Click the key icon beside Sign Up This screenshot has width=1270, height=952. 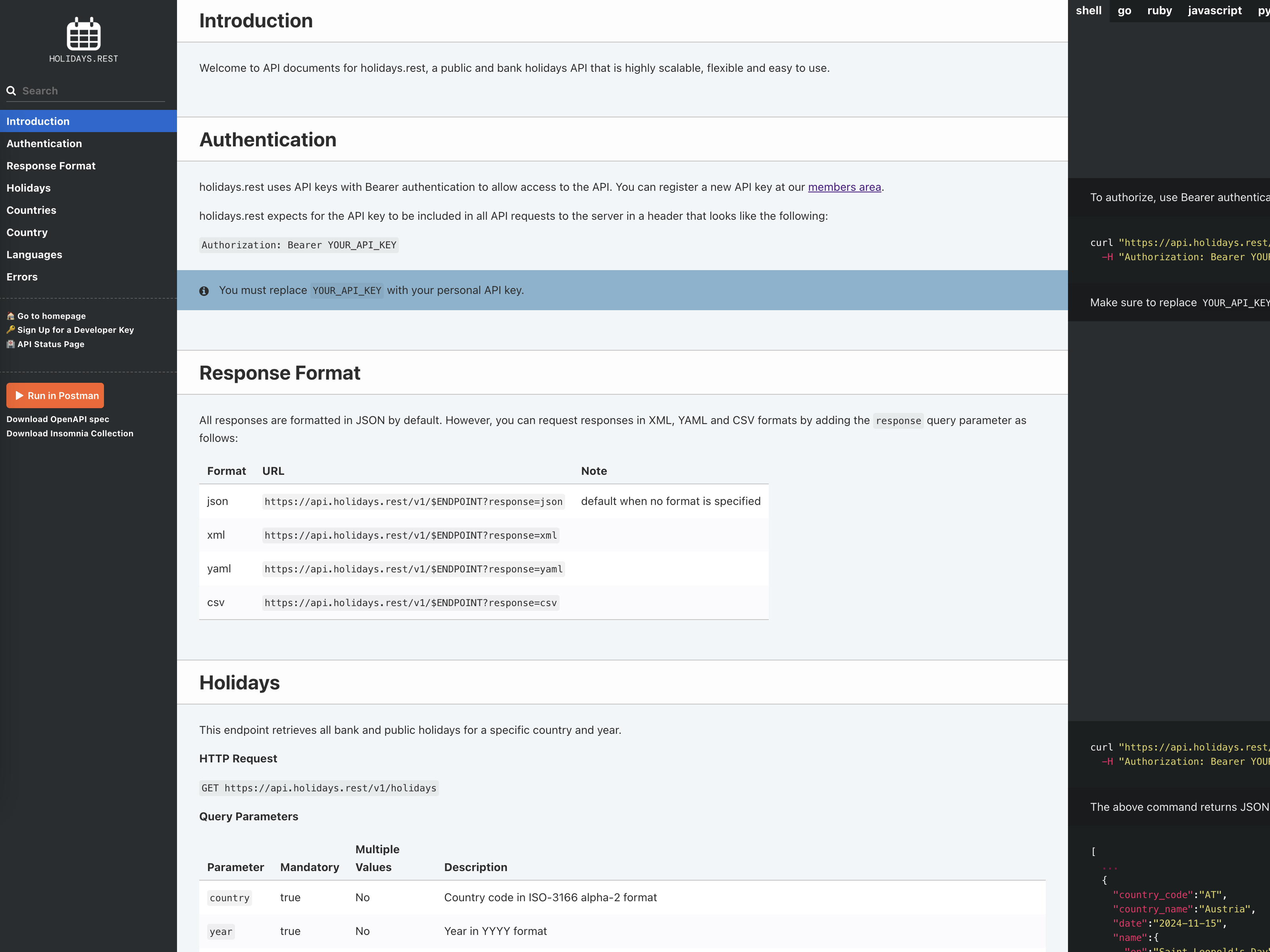point(10,330)
